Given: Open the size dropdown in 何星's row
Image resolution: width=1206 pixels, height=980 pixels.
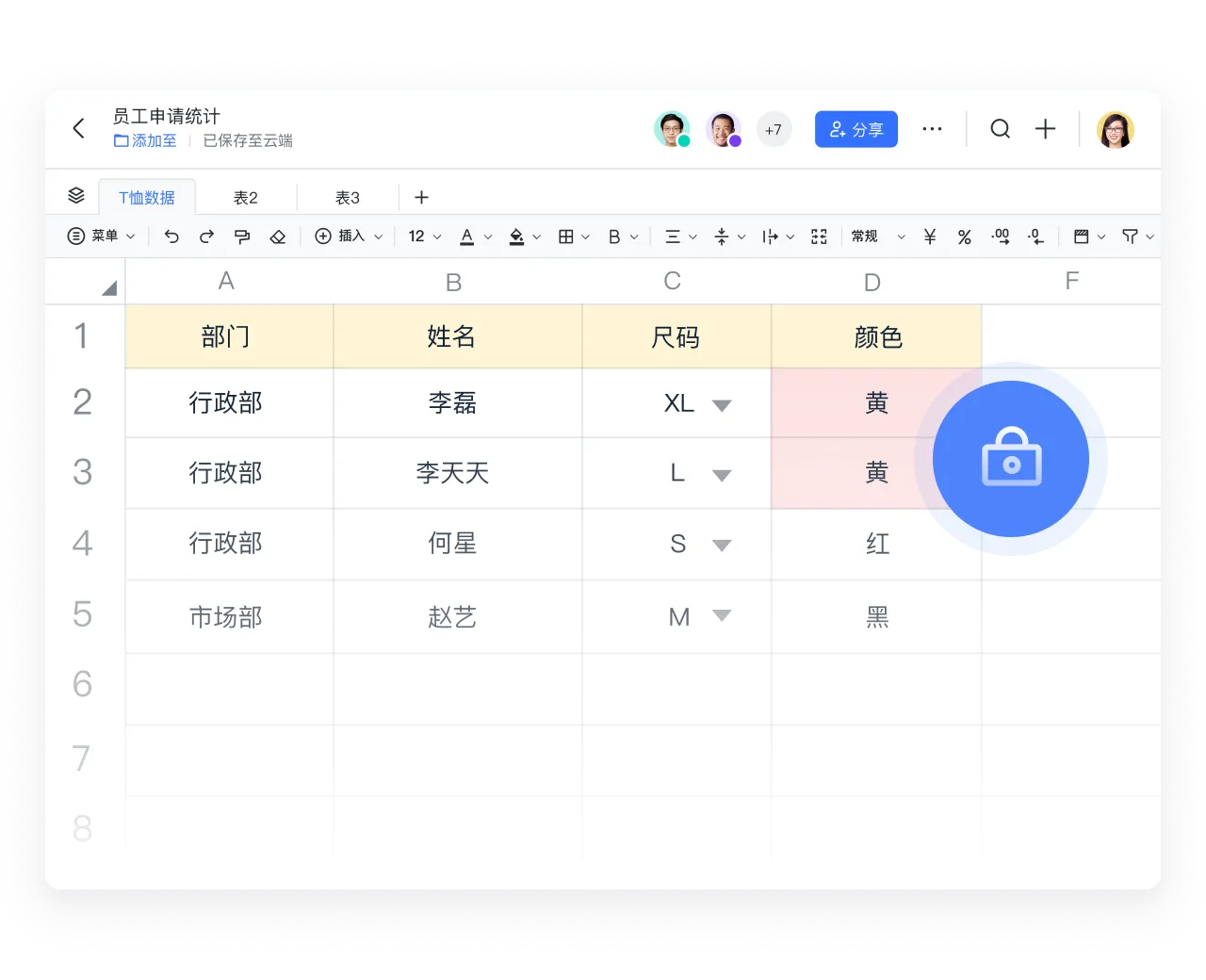Looking at the screenshot, I should 722,545.
